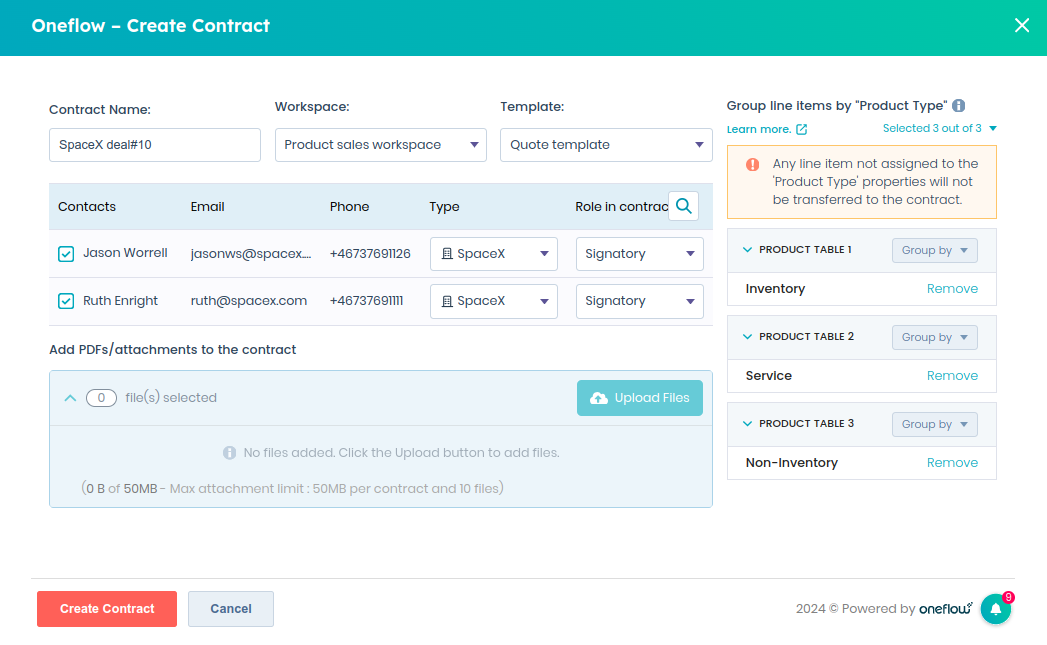Remove Non-Inventory from Product Table 3
This screenshot has height=645, width=1047.
[952, 463]
